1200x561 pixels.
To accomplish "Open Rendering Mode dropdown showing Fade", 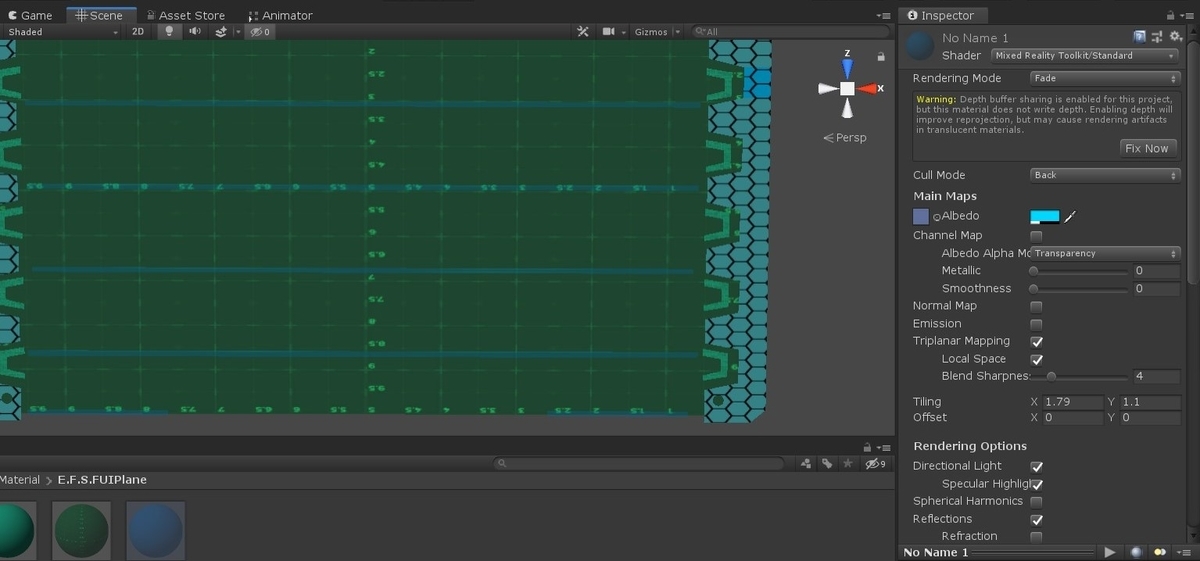I will tap(1105, 78).
